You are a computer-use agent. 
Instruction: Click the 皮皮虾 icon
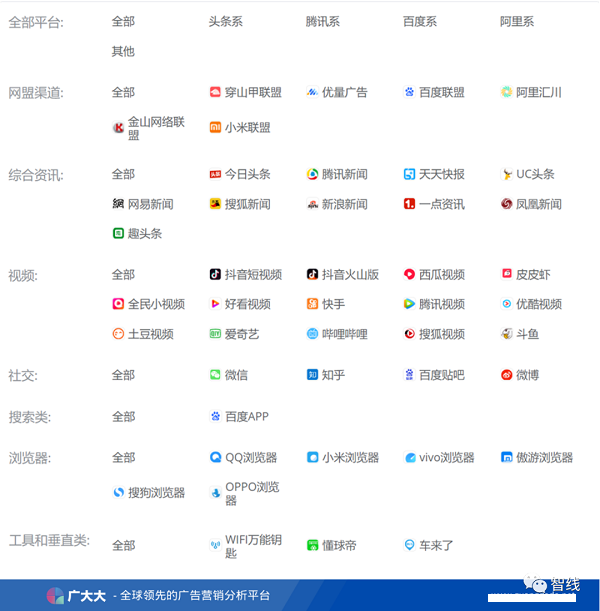click(x=506, y=274)
